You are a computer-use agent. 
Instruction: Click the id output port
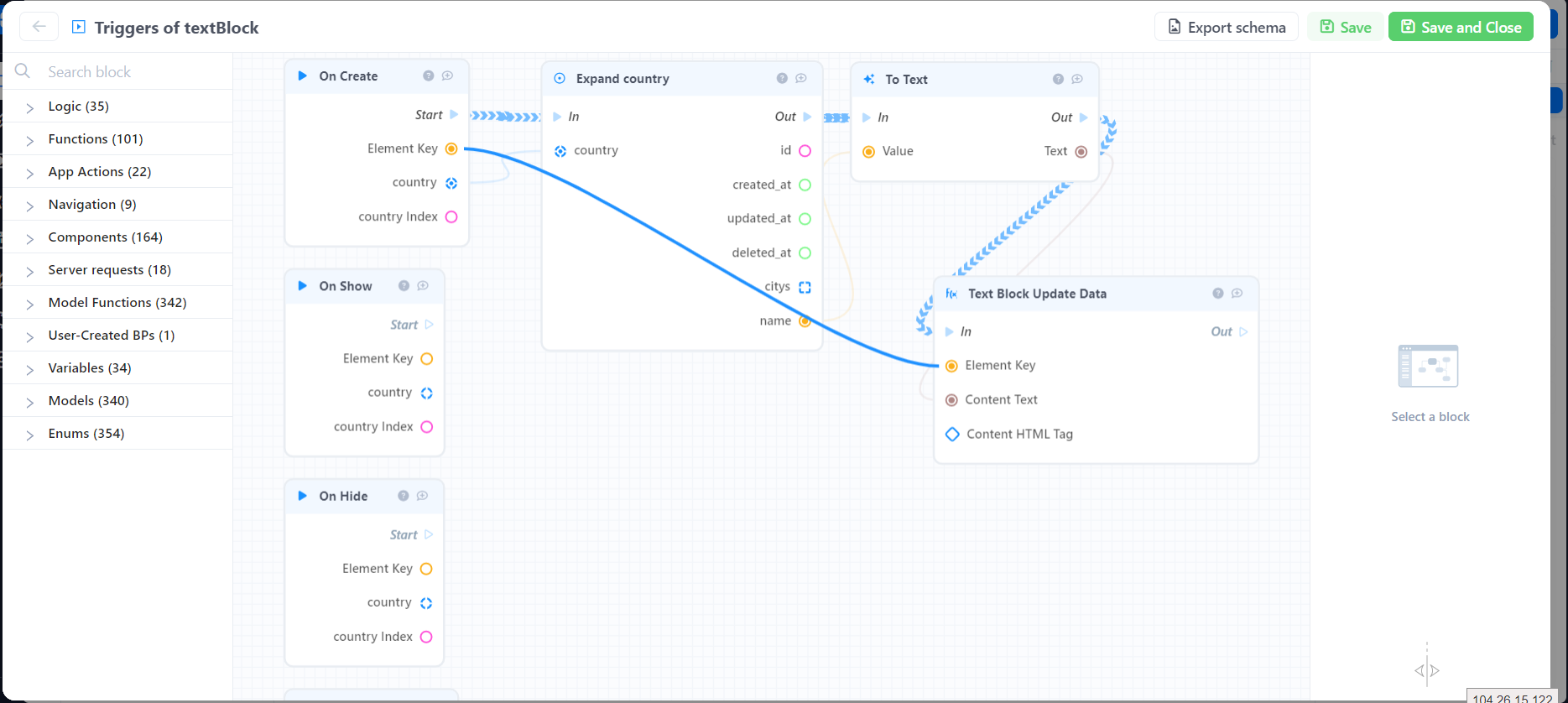pyautogui.click(x=805, y=151)
